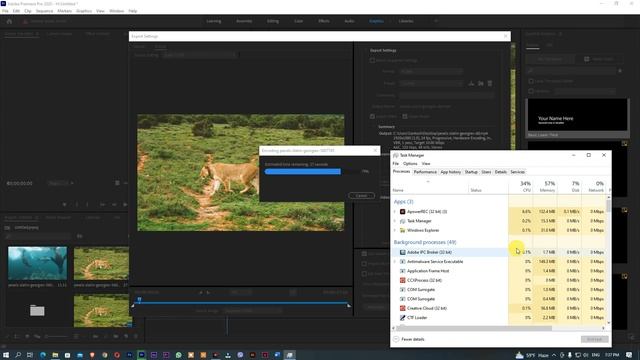Switch to the Startup tab

[x=471, y=172]
